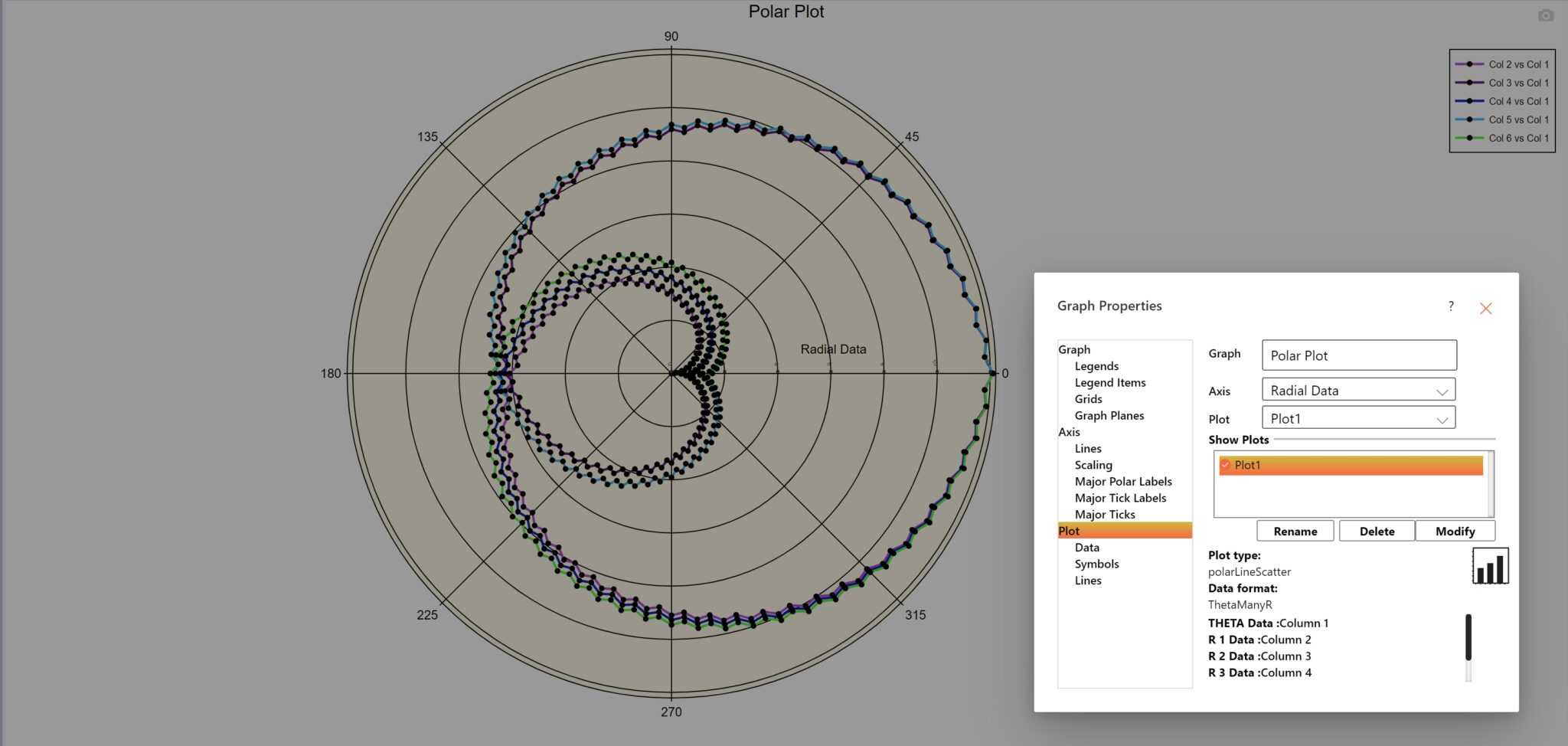Click the R 2 Data :Column 3 row
Screen dimensions: 1568x746
click(x=1259, y=656)
